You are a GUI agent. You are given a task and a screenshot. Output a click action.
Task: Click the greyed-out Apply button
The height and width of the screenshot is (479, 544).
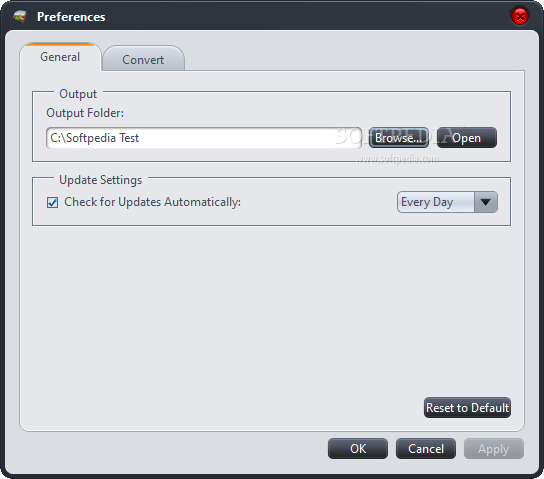tap(493, 448)
